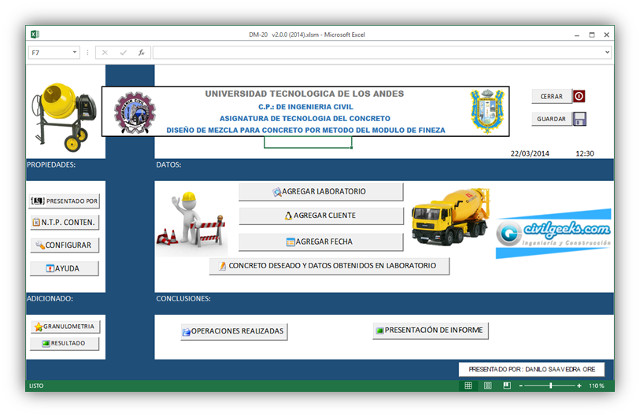Open CONCRETO DESEADO Y DATOS OBTENIDOS button
Viewport: 640px width, 417px height.
(329, 266)
